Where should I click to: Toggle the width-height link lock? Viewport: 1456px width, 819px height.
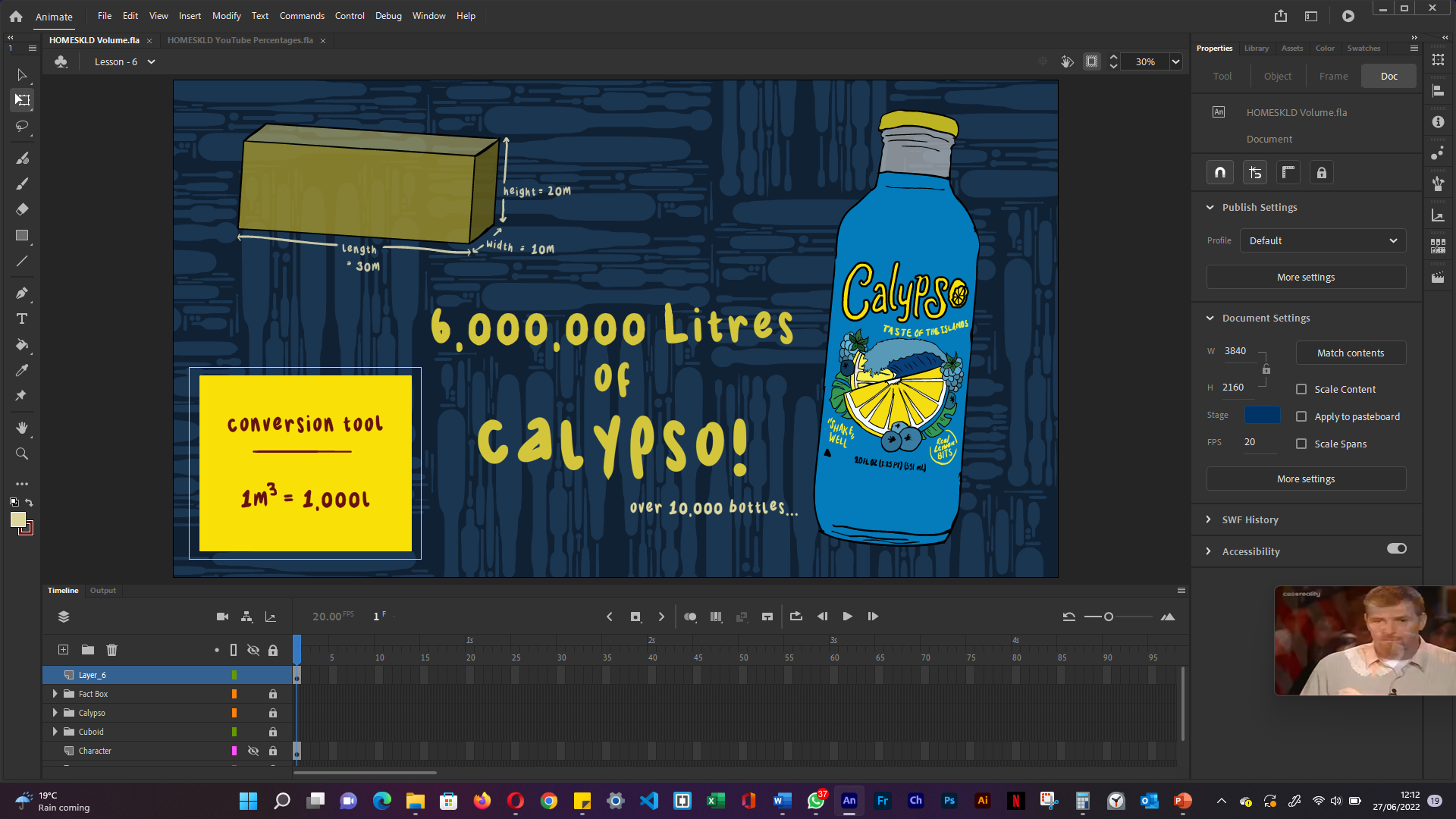tap(1266, 369)
